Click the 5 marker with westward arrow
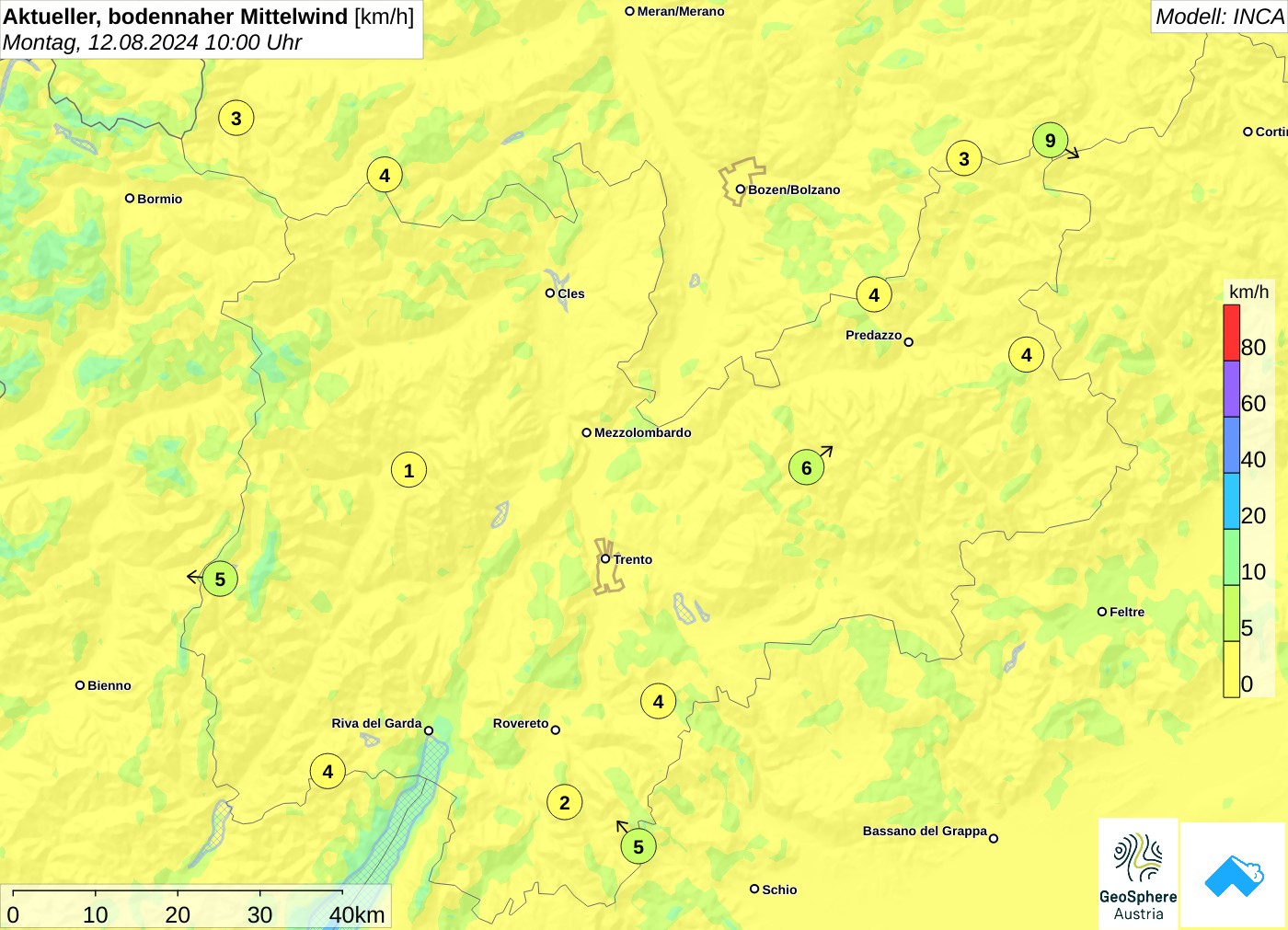Image resolution: width=1288 pixels, height=930 pixels. tap(219, 579)
